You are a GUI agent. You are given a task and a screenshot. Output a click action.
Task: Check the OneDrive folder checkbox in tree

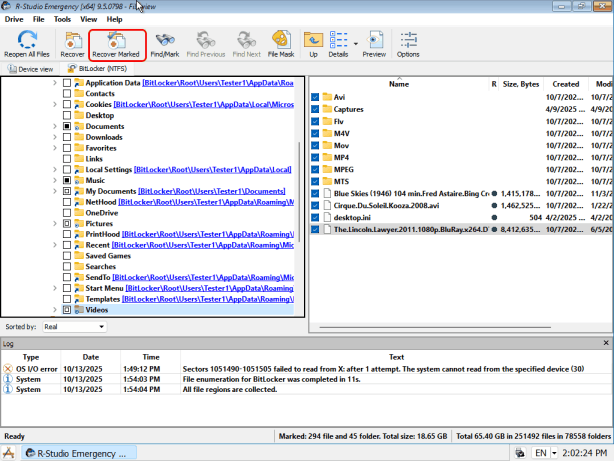(x=67, y=213)
